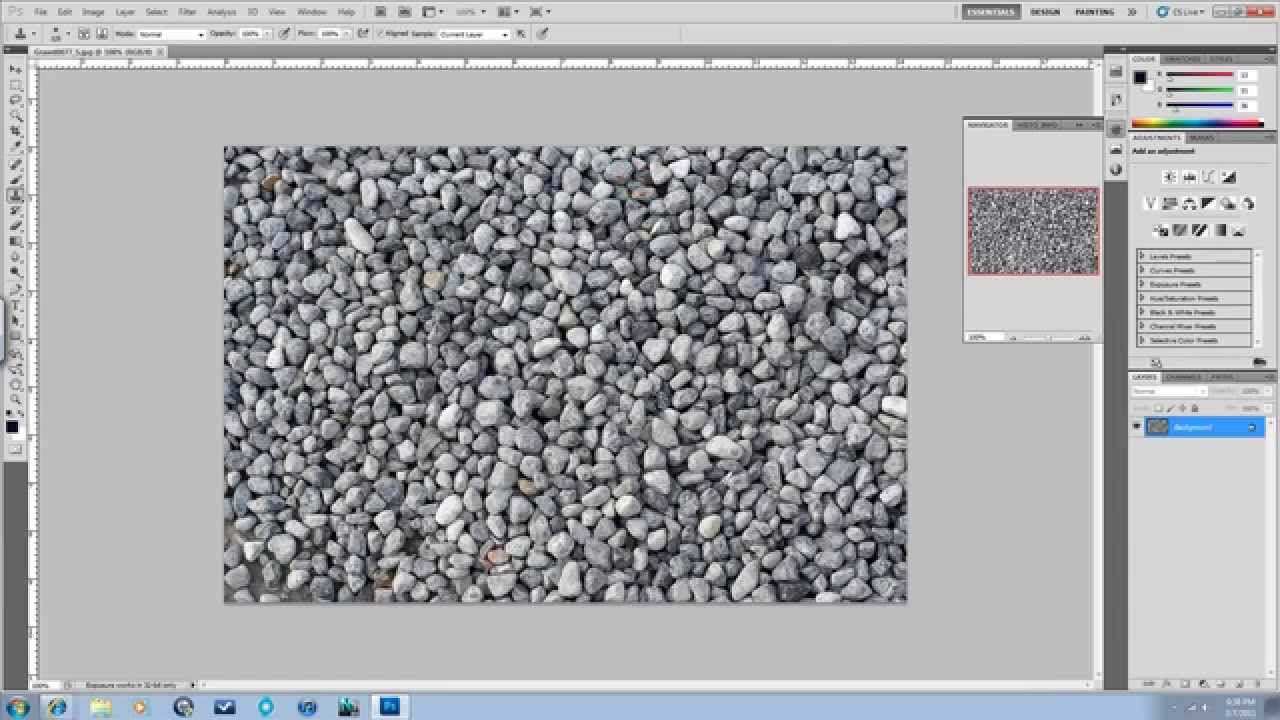Open the Sample dropdown set to Current Layer
Viewport: 1280px width, 720px height.
pyautogui.click(x=474, y=34)
